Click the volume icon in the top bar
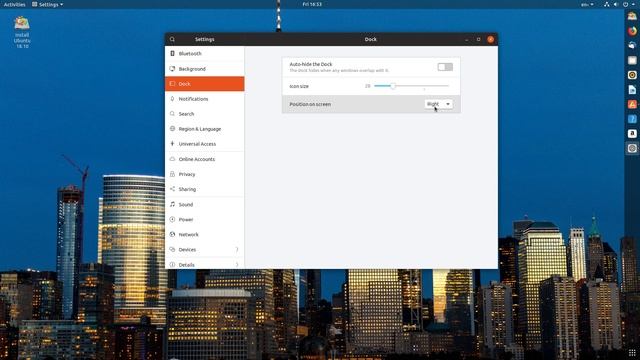Image resolution: width=640 pixels, height=360 pixels. [616, 4]
